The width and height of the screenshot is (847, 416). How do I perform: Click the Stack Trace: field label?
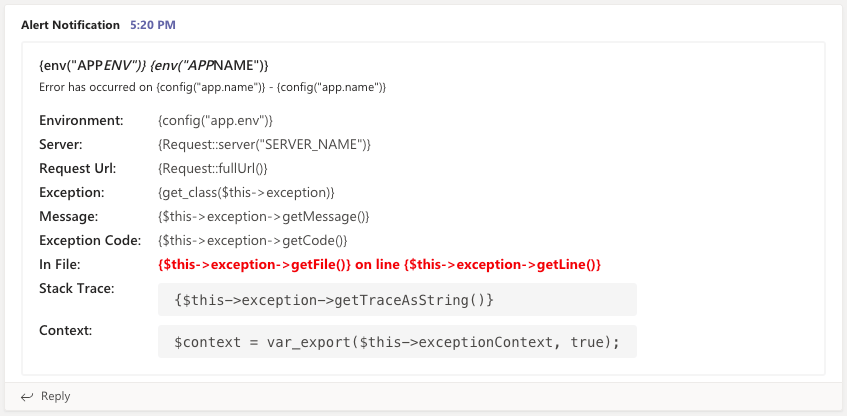click(x=77, y=289)
